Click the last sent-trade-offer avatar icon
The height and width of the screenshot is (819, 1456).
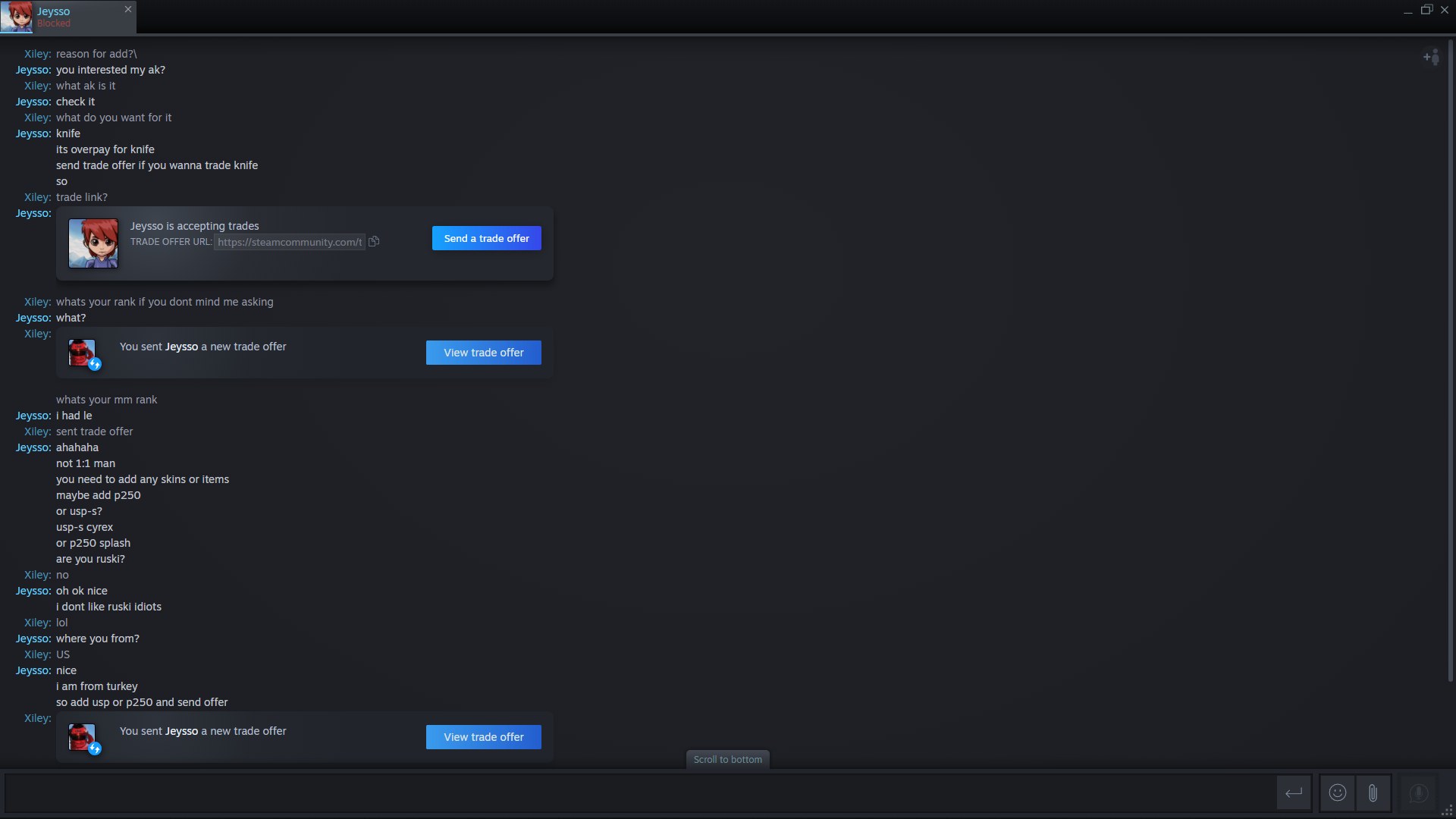coord(82,737)
